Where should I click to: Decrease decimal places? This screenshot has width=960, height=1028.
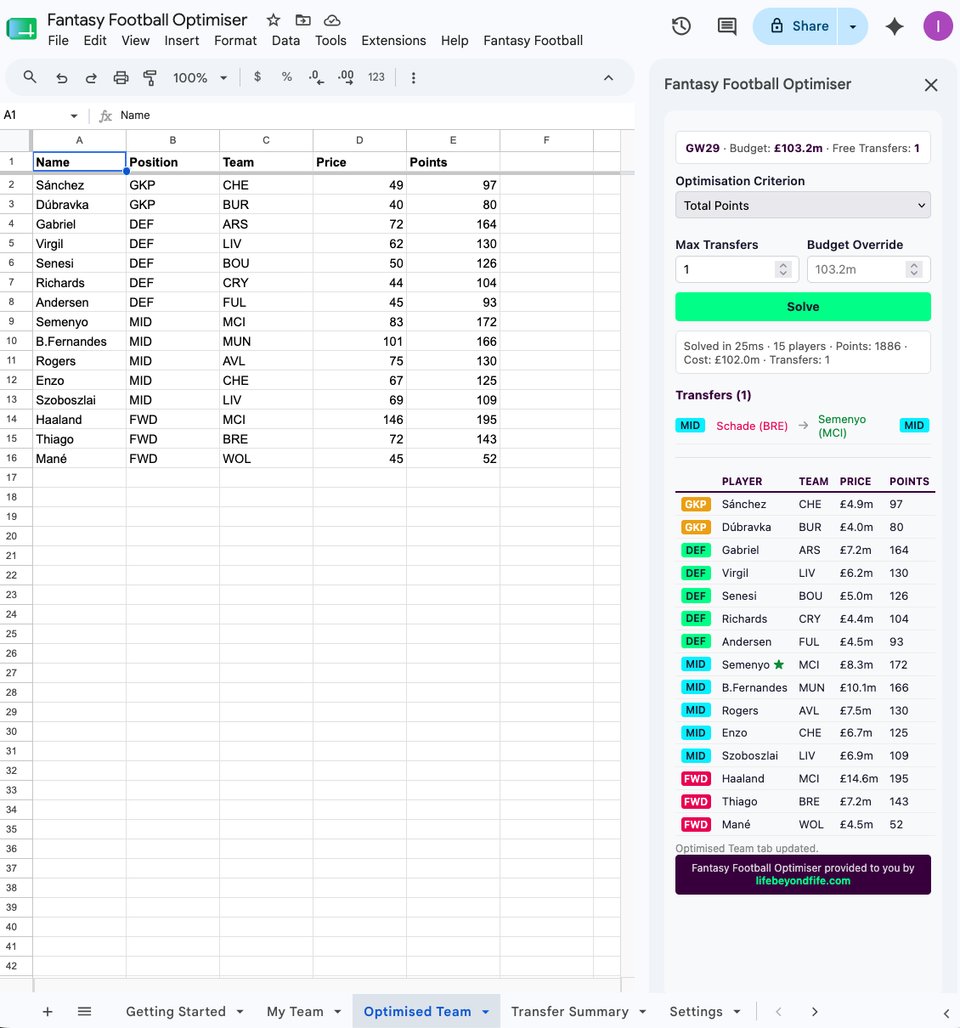click(316, 77)
